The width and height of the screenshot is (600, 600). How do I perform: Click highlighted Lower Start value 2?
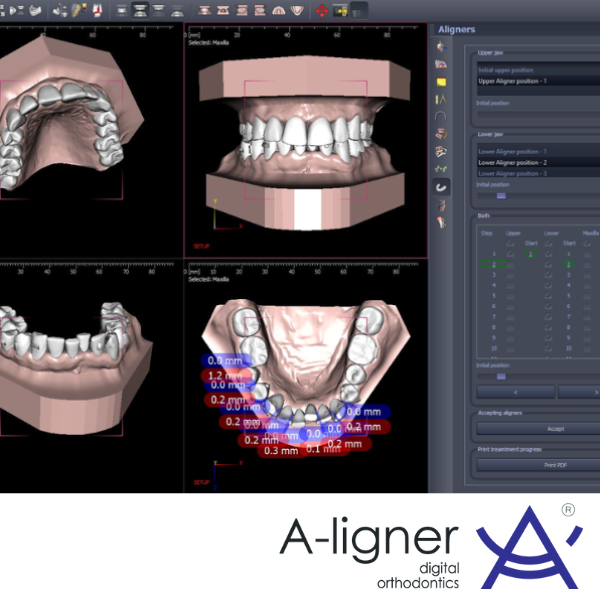[x=569, y=264]
